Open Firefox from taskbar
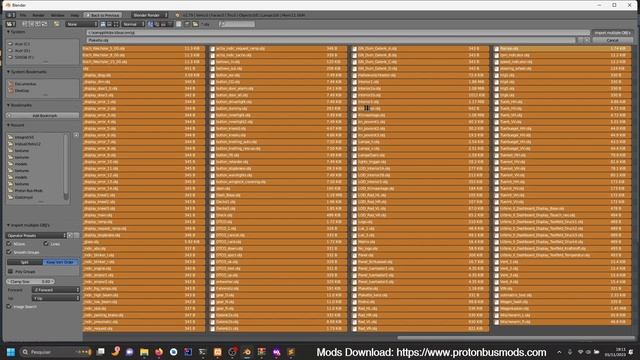Image resolution: width=640 pixels, height=360 pixels. (x=159, y=352)
